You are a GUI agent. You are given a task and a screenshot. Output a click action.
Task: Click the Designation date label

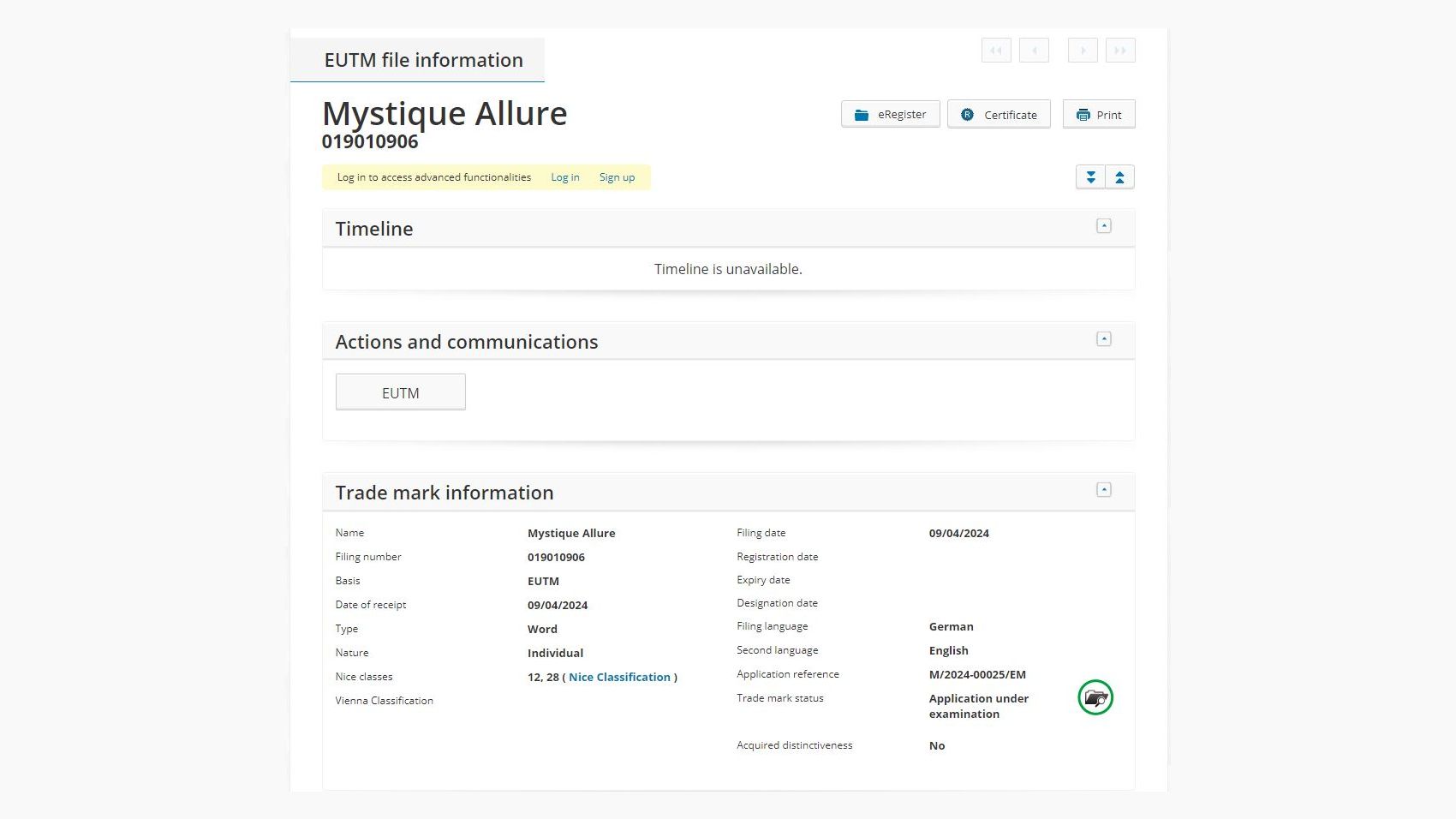click(777, 603)
